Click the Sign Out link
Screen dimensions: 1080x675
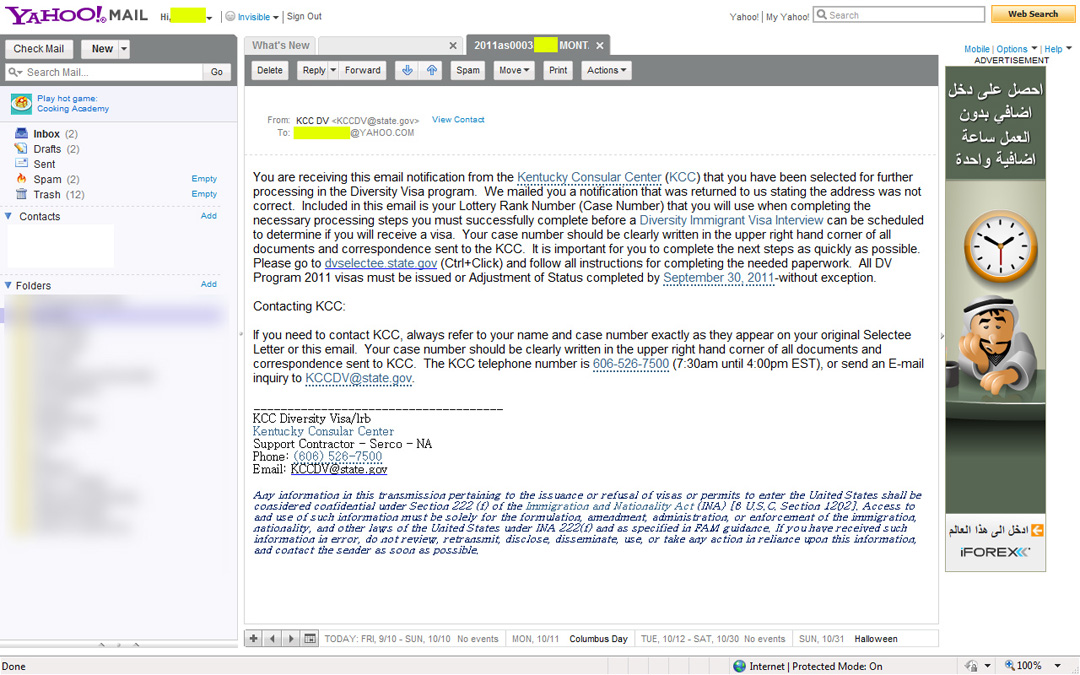[x=304, y=16]
